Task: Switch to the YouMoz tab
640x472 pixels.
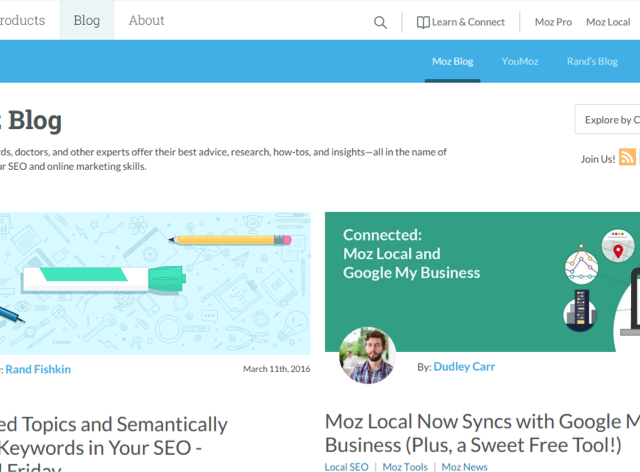Action: coord(520,61)
